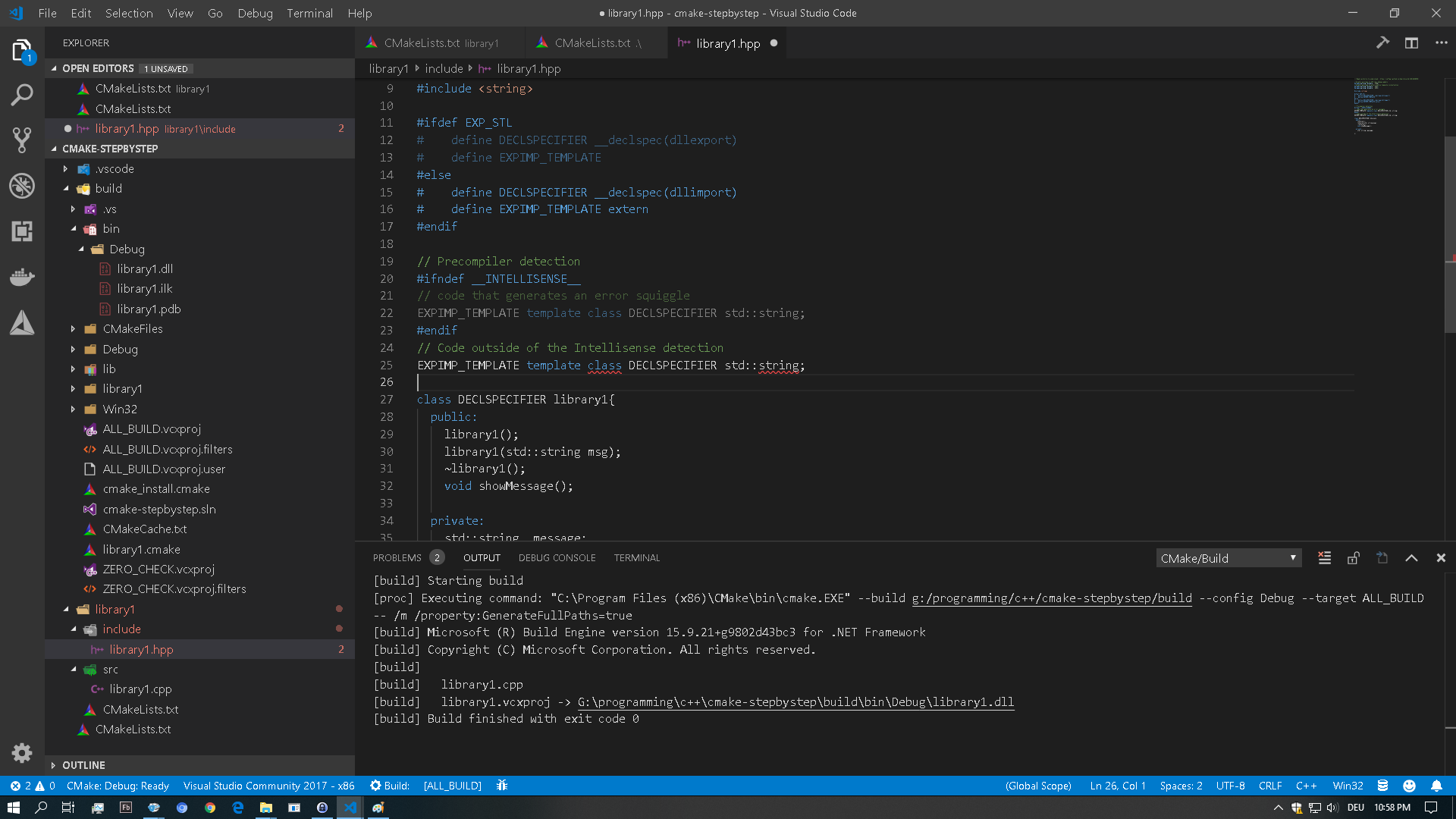
Task: Click the database icon in the status bar
Action: click(1382, 786)
